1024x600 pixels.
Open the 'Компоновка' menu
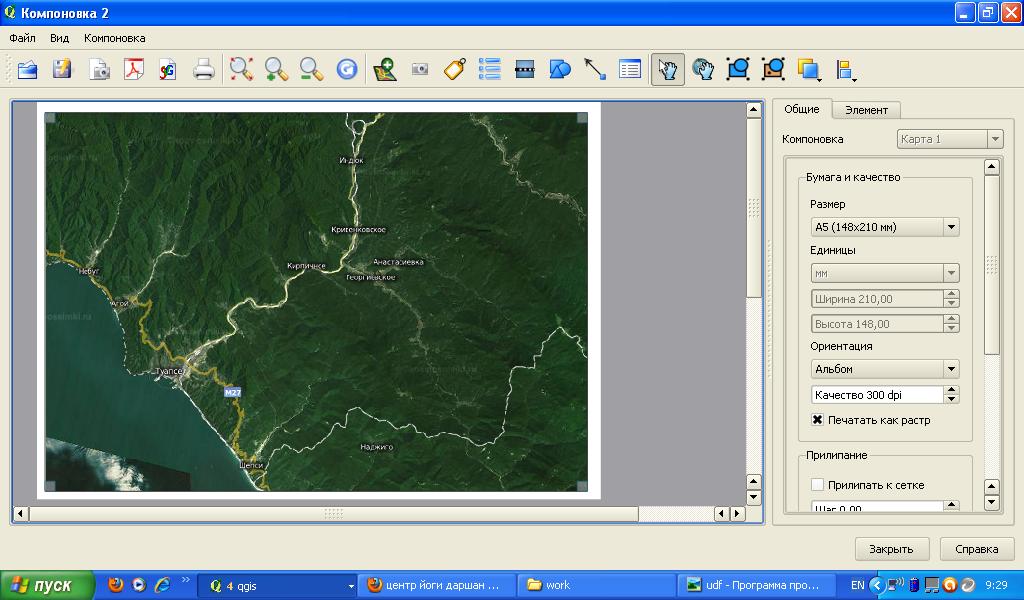115,38
